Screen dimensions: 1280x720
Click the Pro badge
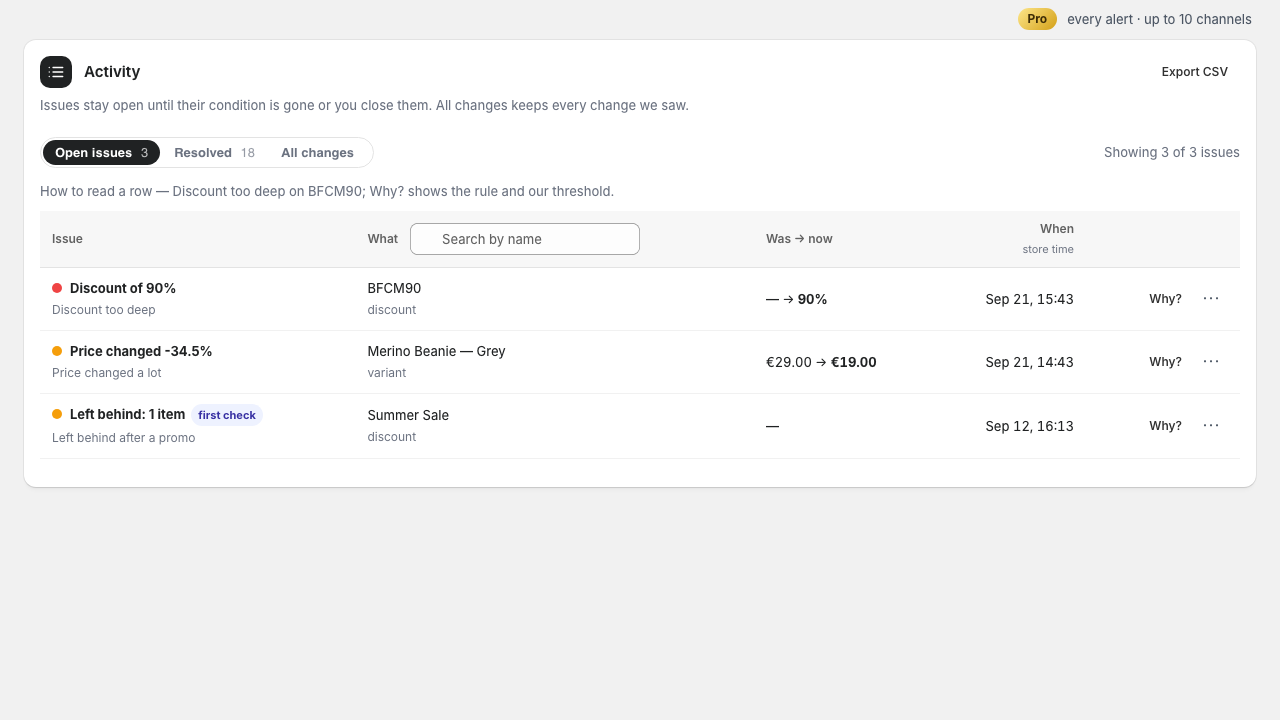1037,19
